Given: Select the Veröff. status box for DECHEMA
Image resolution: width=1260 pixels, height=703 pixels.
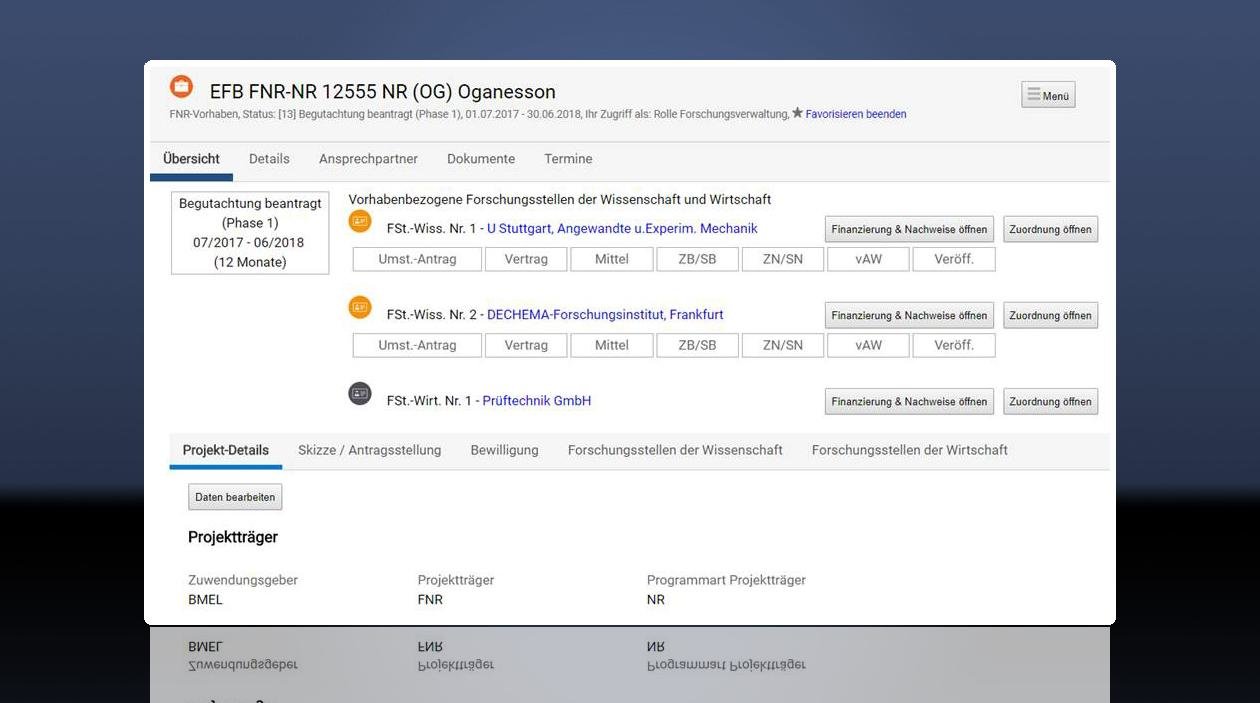Looking at the screenshot, I should (x=954, y=345).
